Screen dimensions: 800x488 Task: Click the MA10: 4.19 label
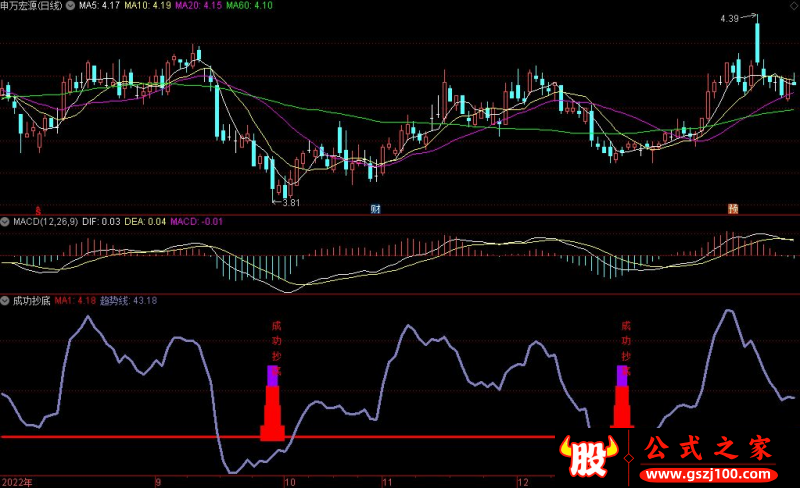tap(148, 6)
